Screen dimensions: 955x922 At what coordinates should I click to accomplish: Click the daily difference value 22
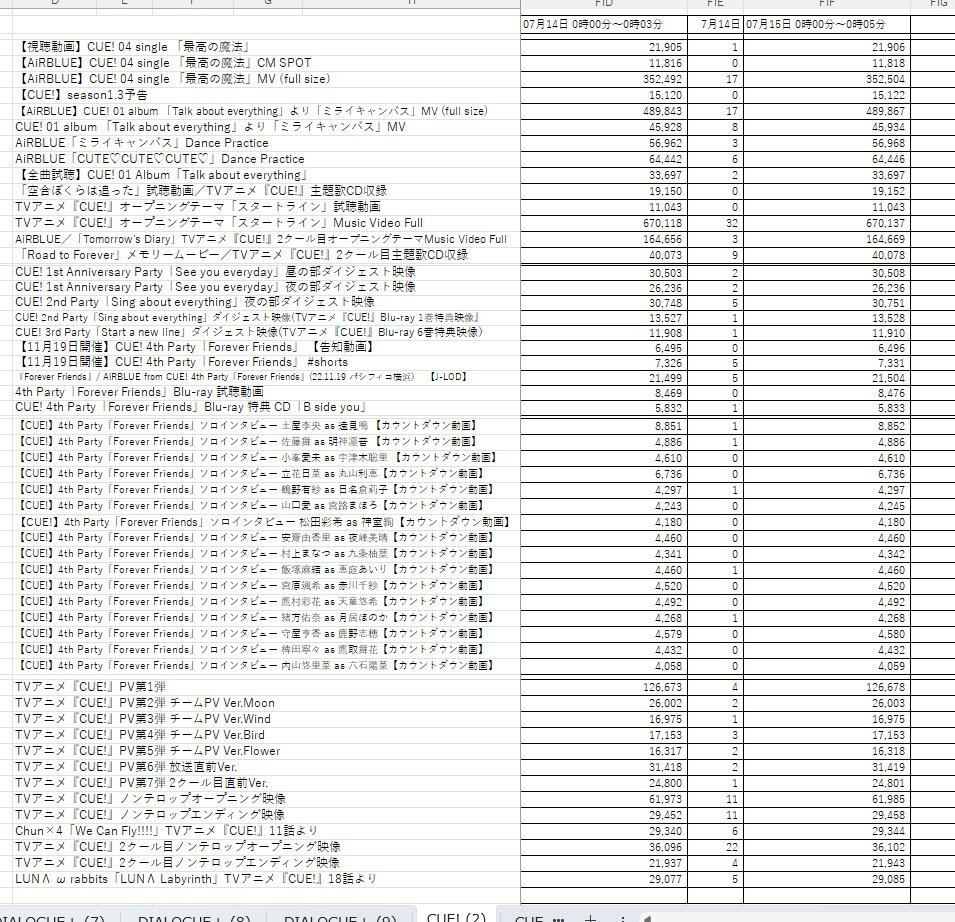pyautogui.click(x=715, y=846)
